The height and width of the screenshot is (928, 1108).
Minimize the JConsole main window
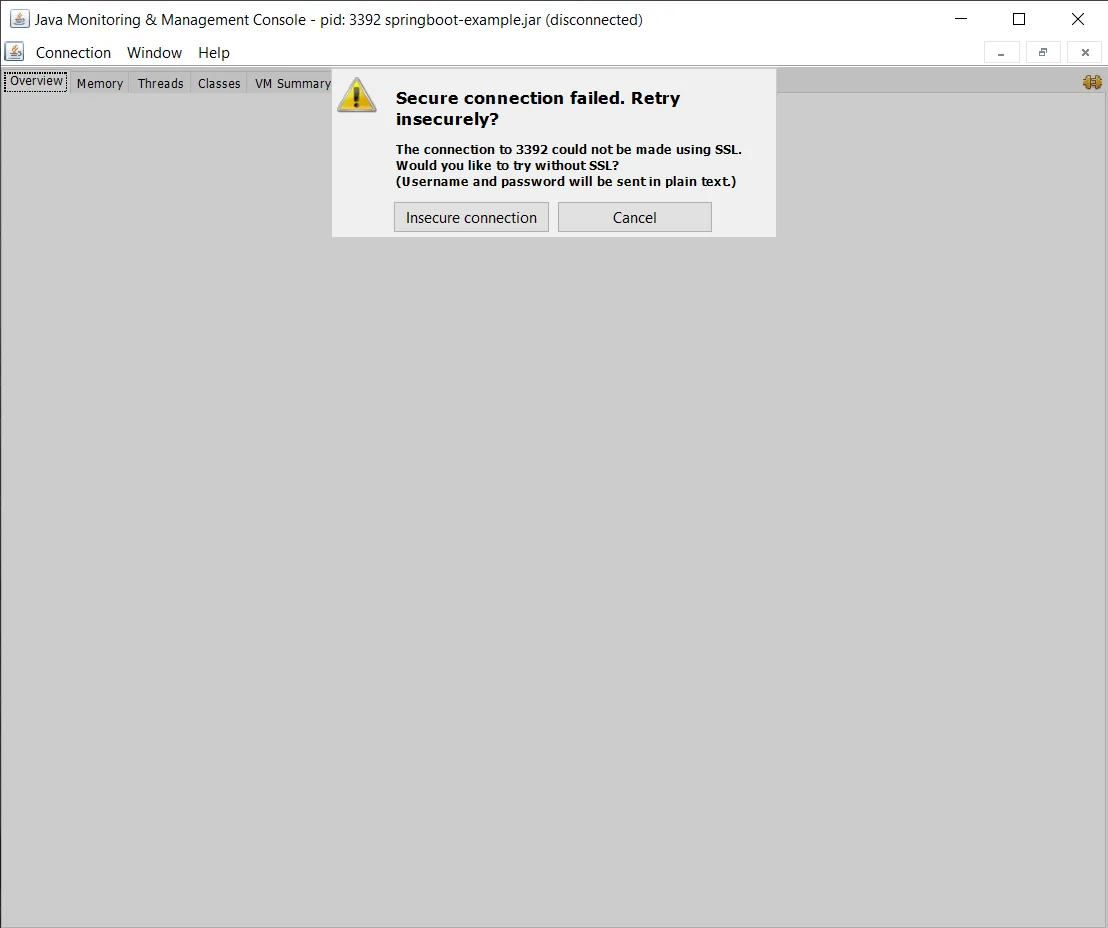click(x=960, y=19)
